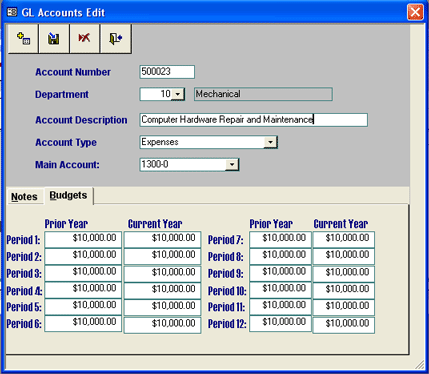The height and width of the screenshot is (374, 429).
Task: Click Period 5 Prior Year budget field
Action: tap(83, 306)
